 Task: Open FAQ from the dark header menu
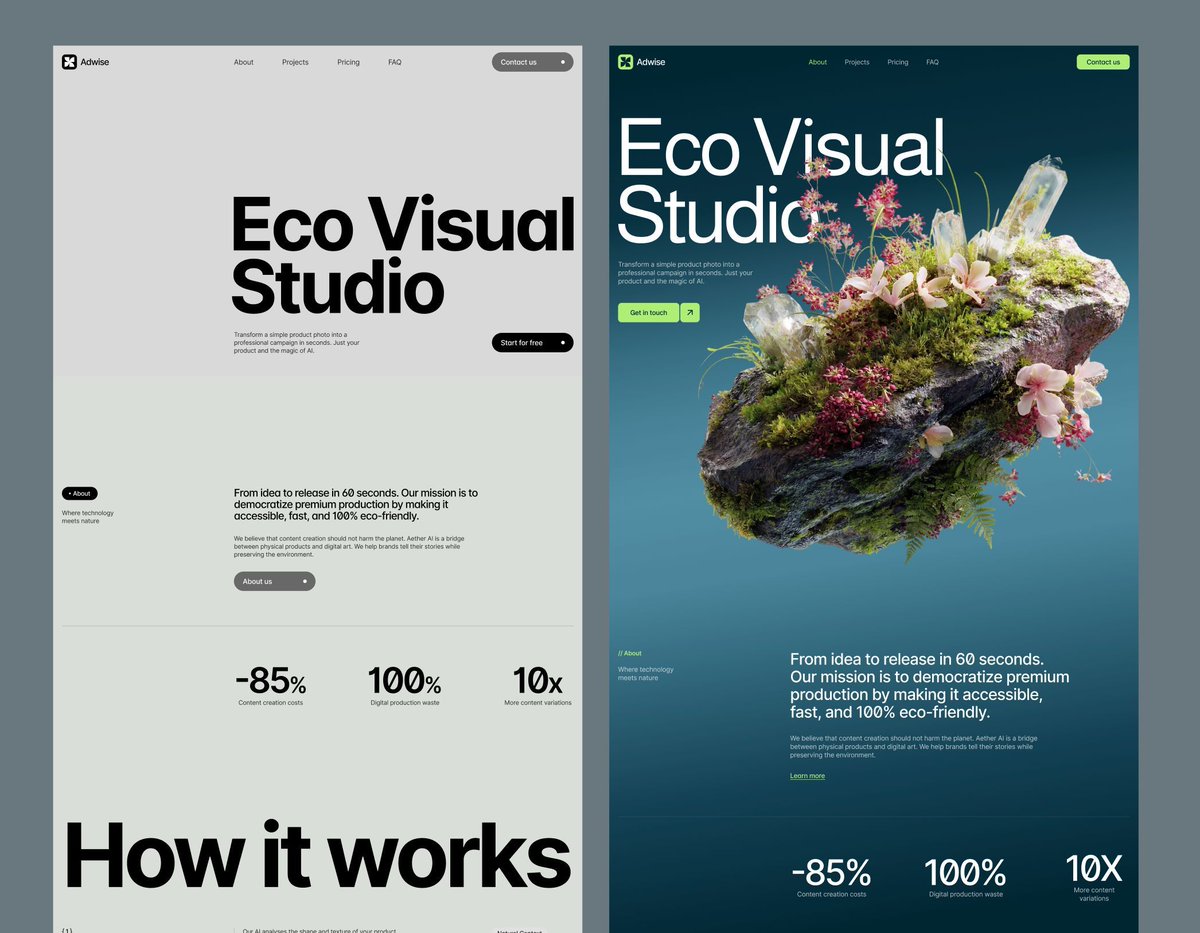[932, 61]
